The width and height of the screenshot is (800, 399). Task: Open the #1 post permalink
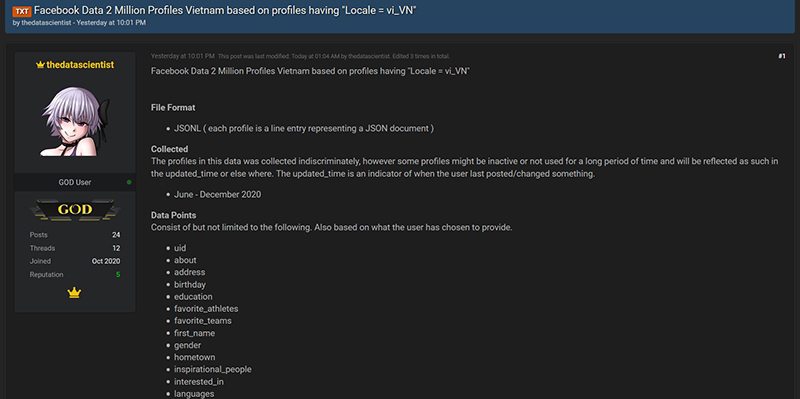click(782, 56)
